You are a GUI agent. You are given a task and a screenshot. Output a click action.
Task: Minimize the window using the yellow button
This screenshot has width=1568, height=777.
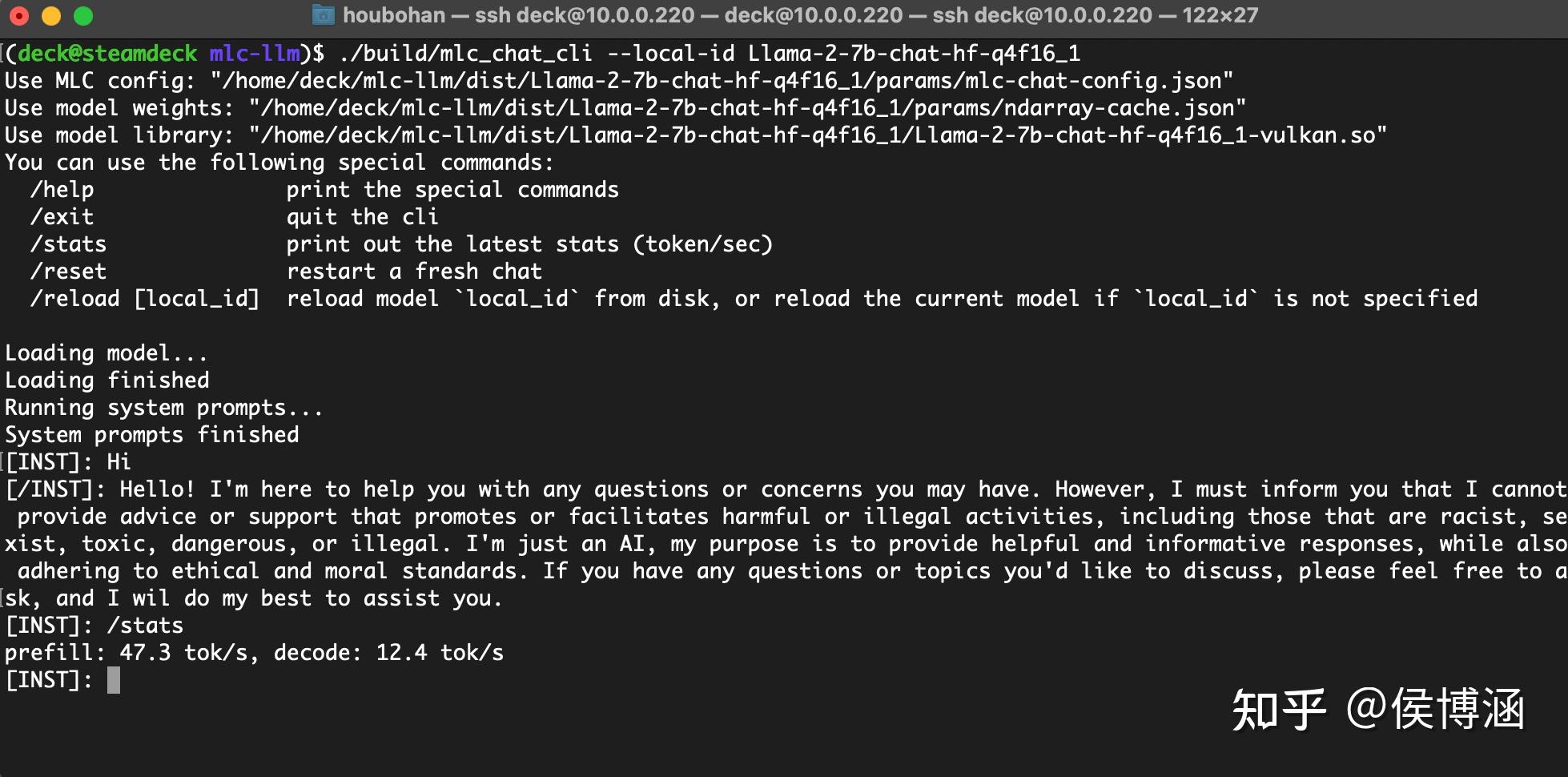[51, 16]
